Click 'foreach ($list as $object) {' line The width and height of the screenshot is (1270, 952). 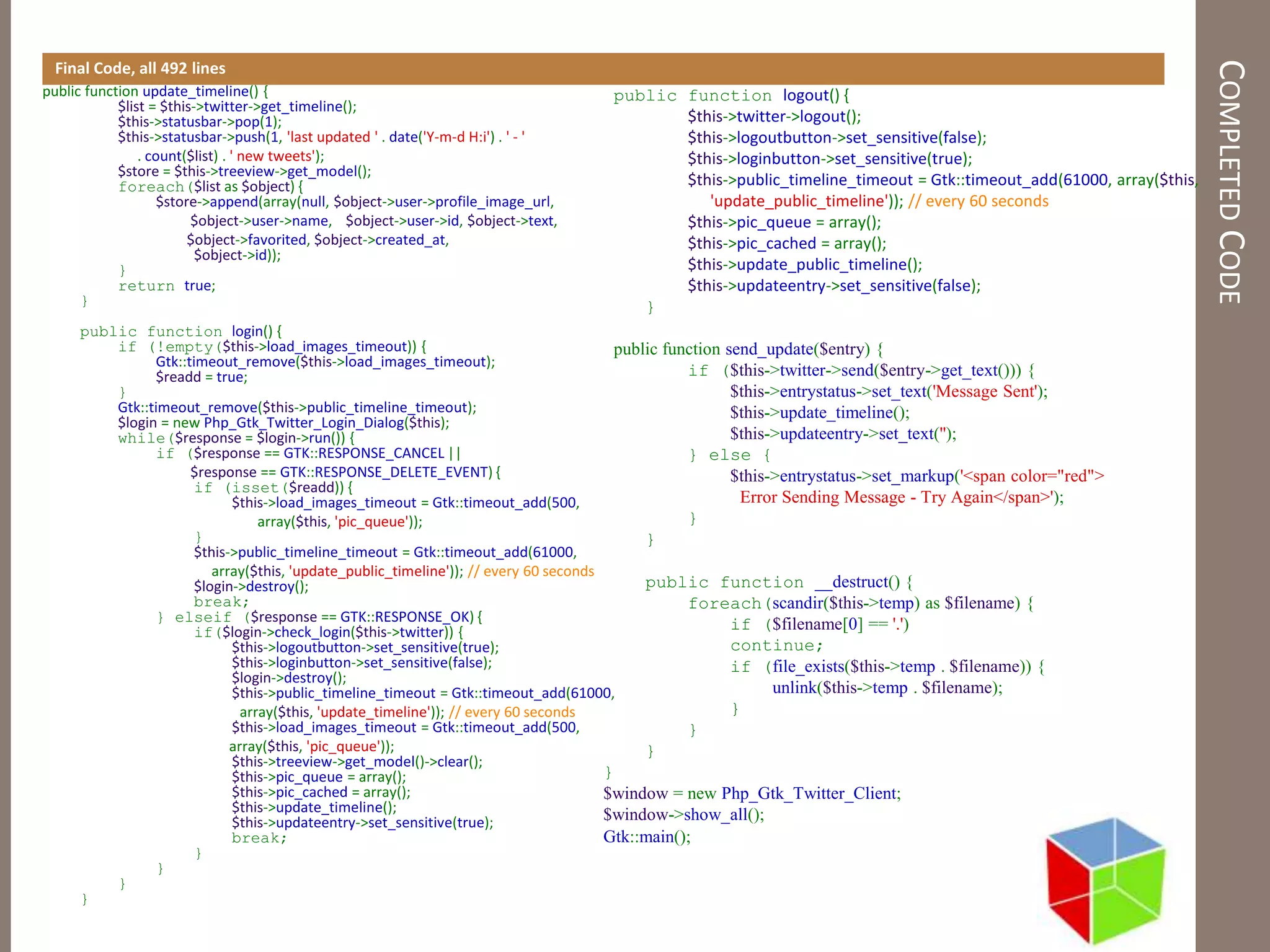211,187
